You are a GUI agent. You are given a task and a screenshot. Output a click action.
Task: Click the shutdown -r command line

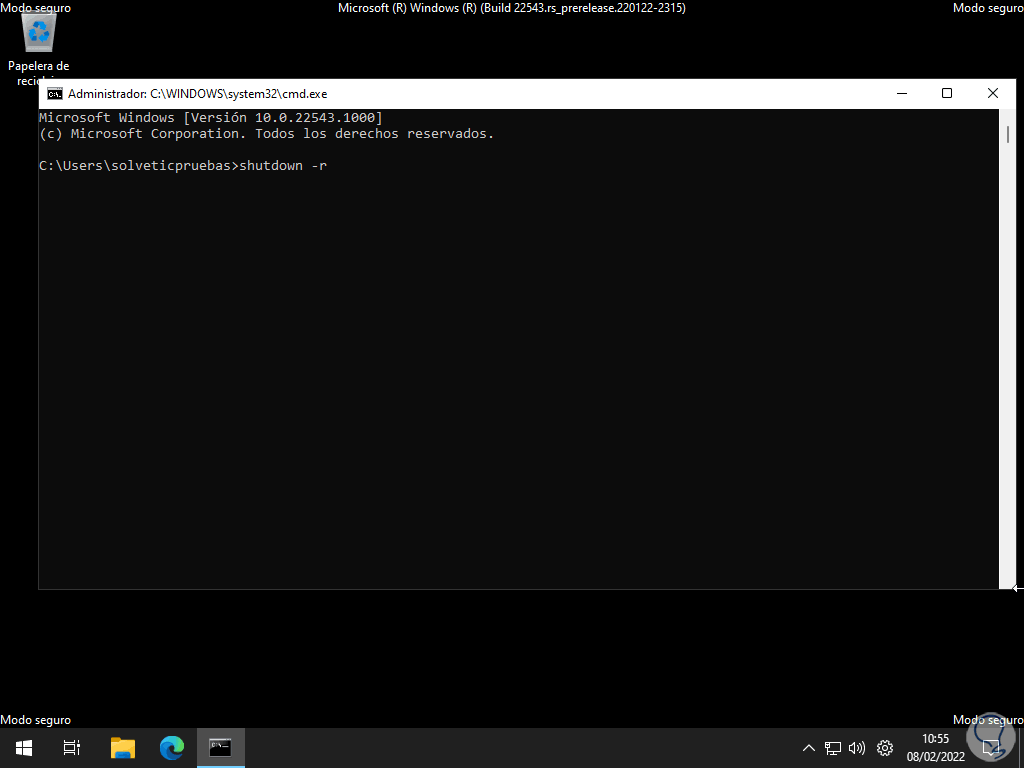pos(183,166)
